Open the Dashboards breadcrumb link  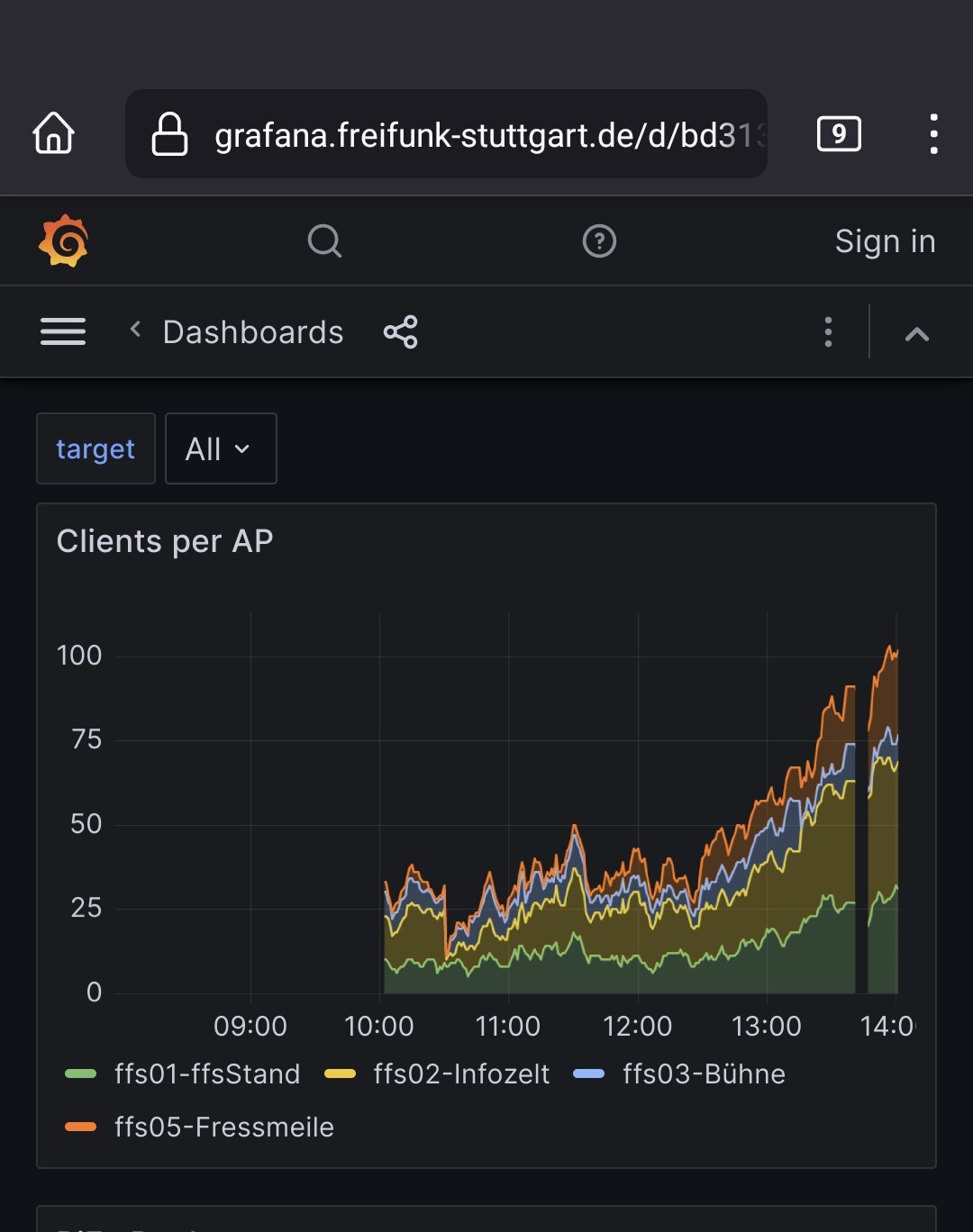point(253,332)
